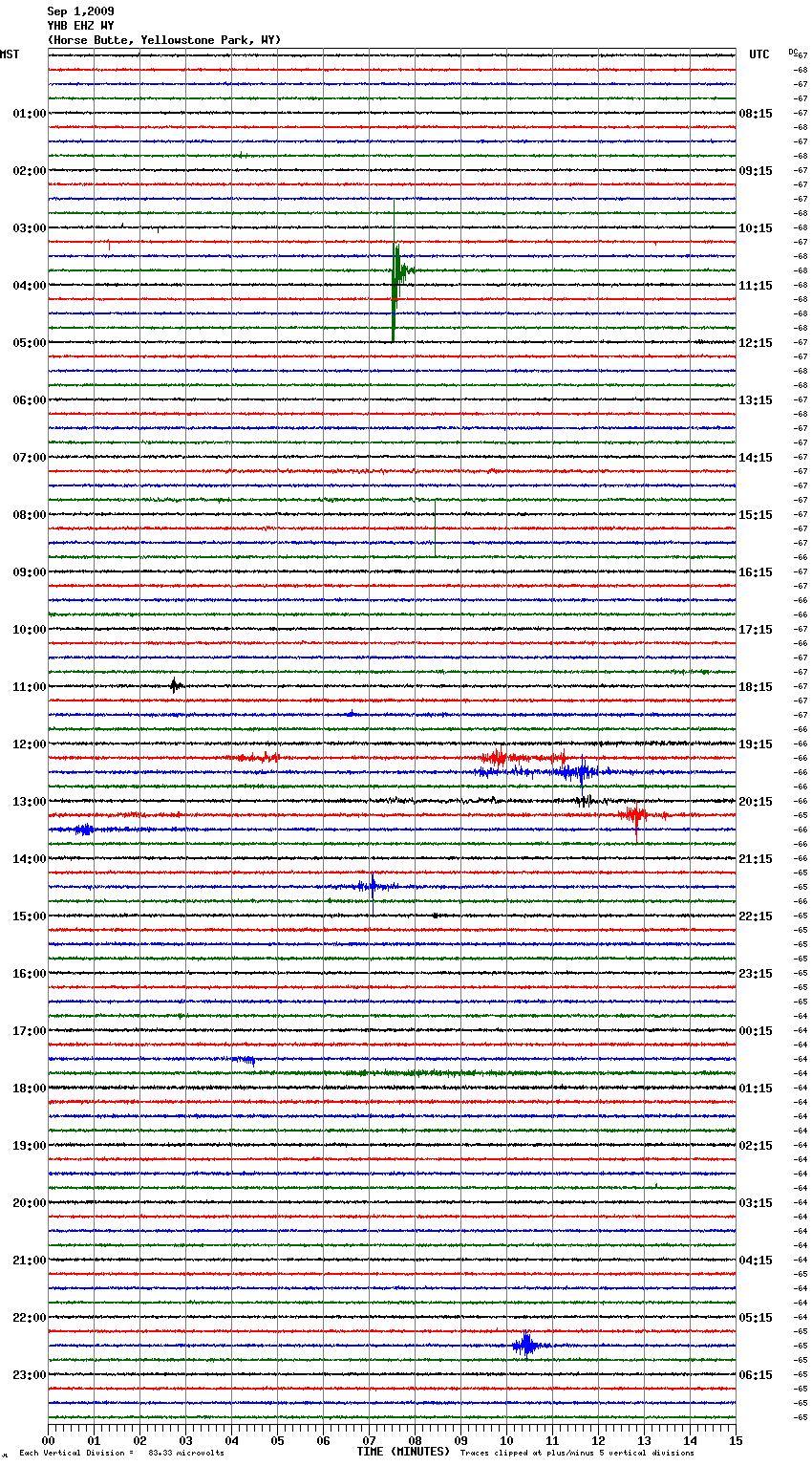The image size is (812, 1466).
Task: Click the '01:00' MST time label
Action: [30, 114]
